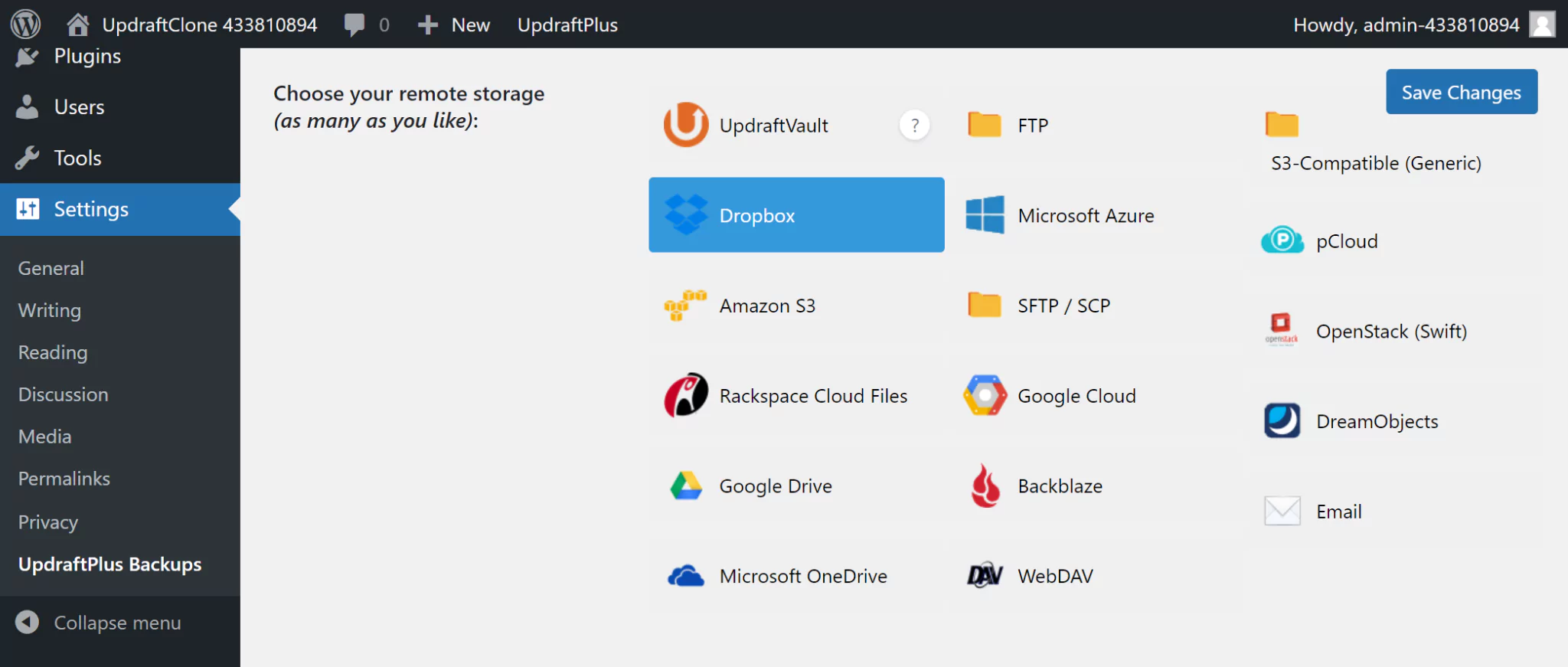
Task: Choose the Google Cloud hexagon icon
Action: pos(985,395)
